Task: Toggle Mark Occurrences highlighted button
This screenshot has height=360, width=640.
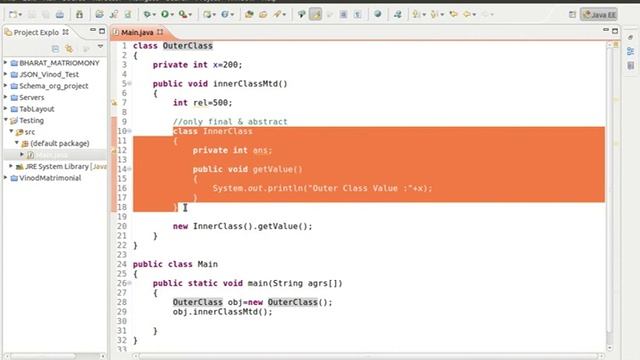Action: tap(316, 15)
